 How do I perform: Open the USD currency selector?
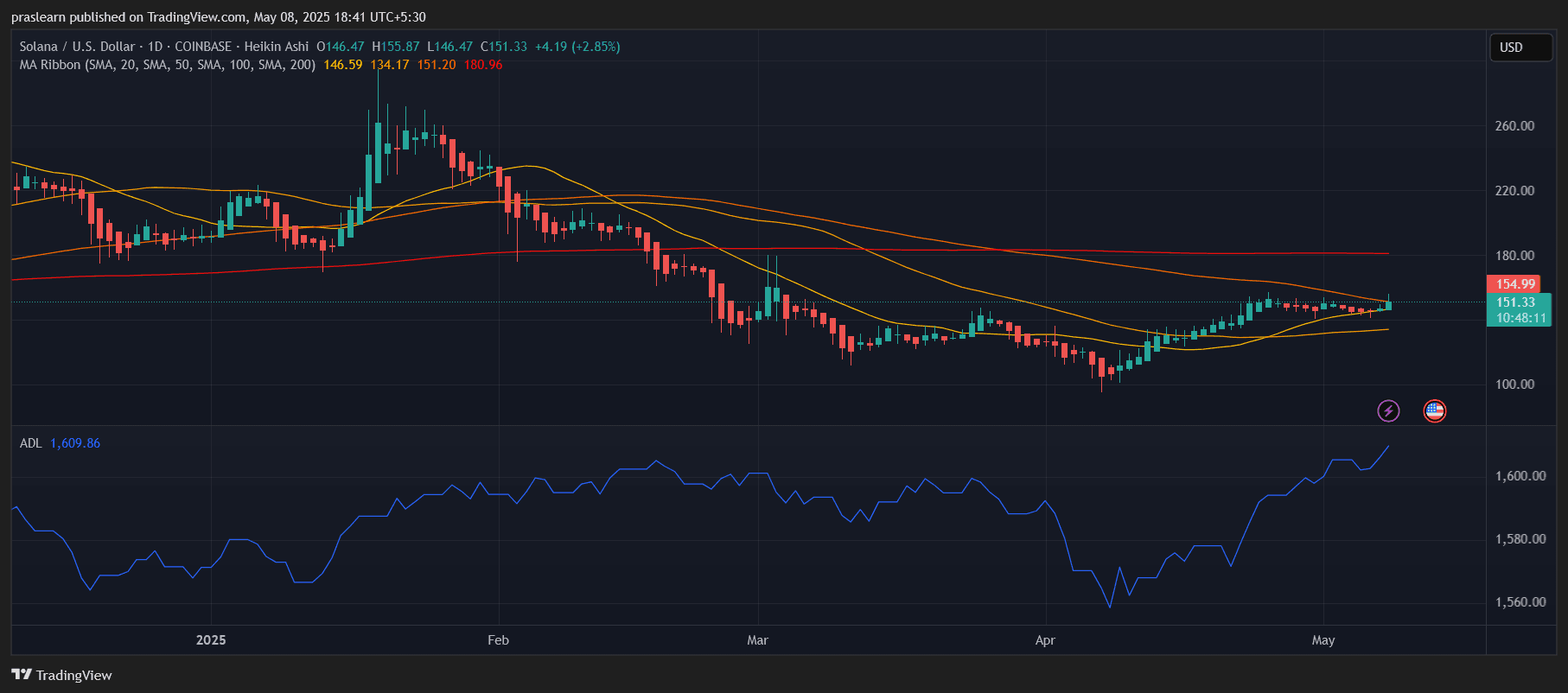point(1520,48)
